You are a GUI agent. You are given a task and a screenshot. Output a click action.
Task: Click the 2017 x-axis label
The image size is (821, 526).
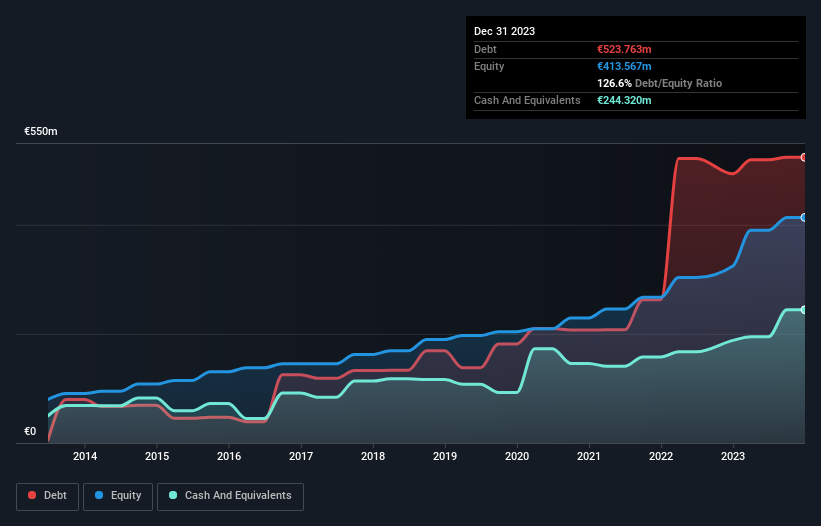[301, 456]
